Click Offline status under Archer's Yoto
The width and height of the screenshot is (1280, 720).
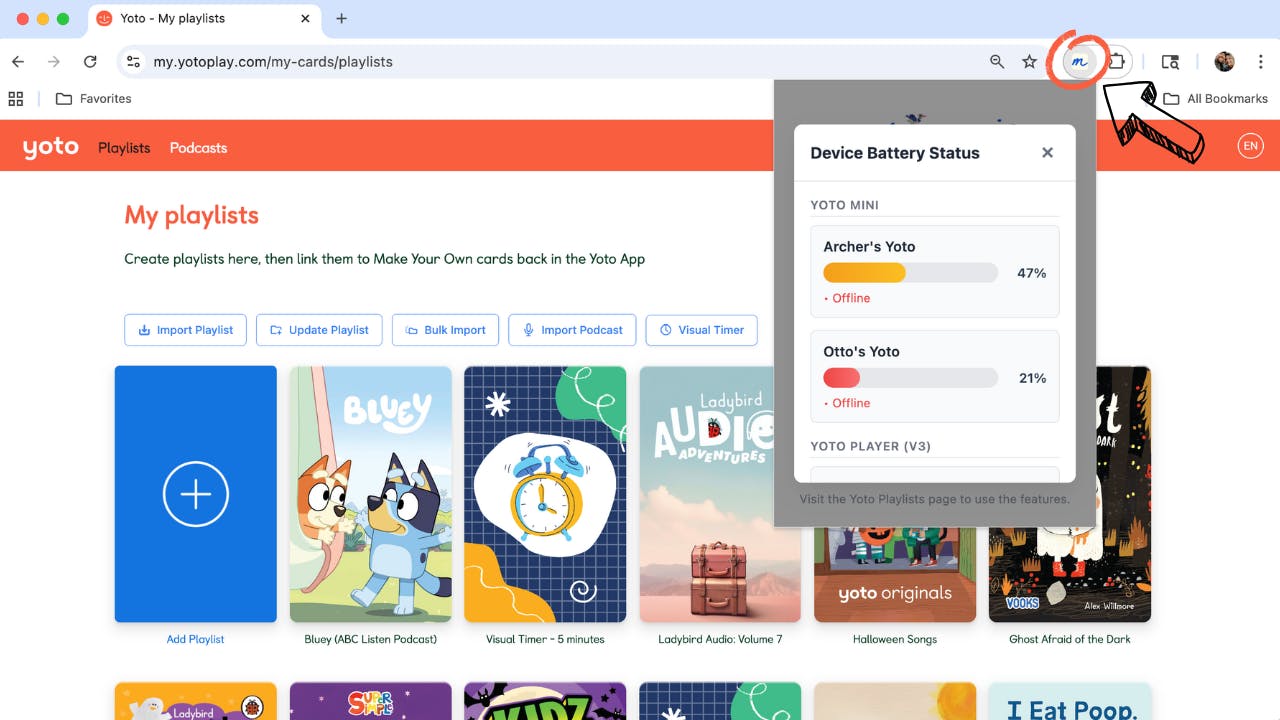847,298
